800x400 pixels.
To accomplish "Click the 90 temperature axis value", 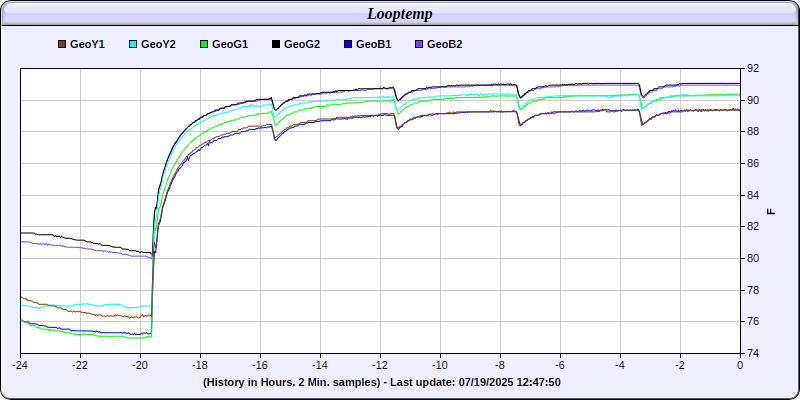I will pyautogui.click(x=752, y=100).
